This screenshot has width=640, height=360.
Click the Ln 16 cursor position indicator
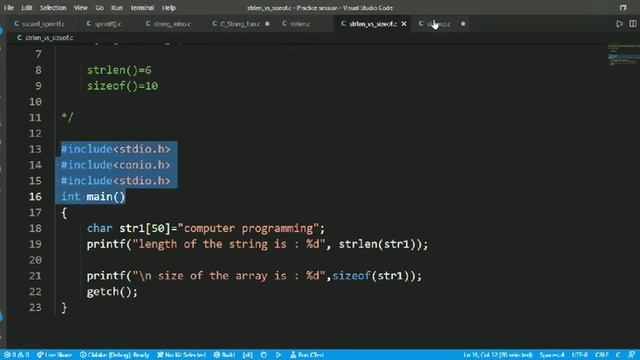(x=498, y=355)
